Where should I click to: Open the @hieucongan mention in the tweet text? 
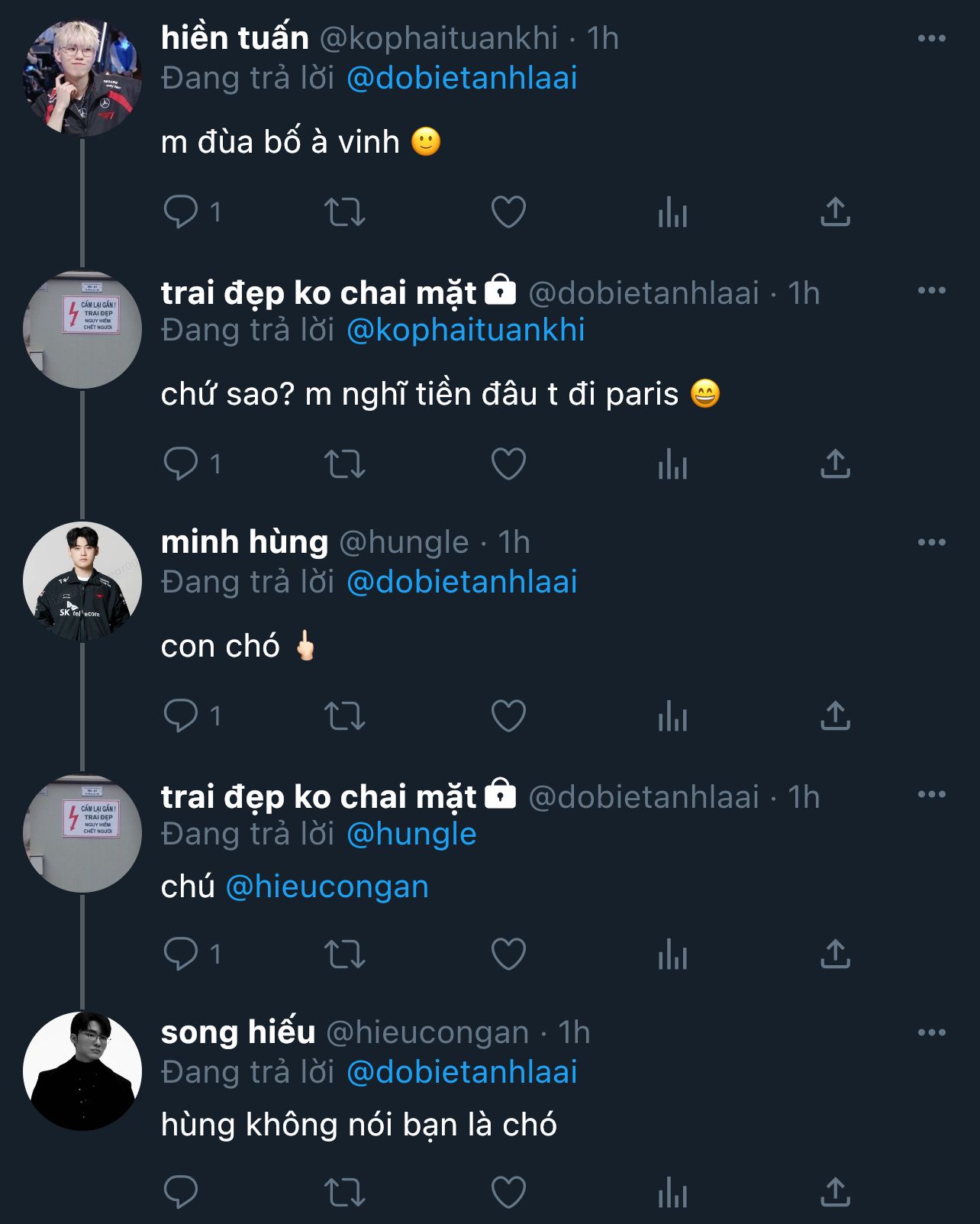[x=327, y=887]
